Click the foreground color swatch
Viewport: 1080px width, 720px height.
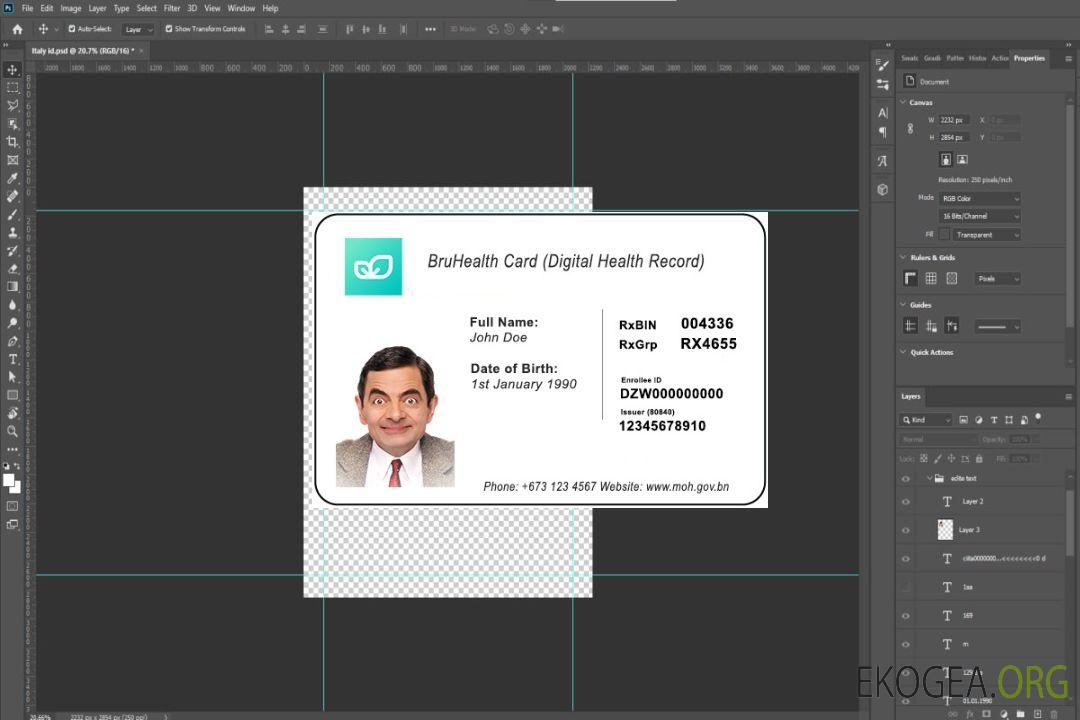(x=8, y=480)
